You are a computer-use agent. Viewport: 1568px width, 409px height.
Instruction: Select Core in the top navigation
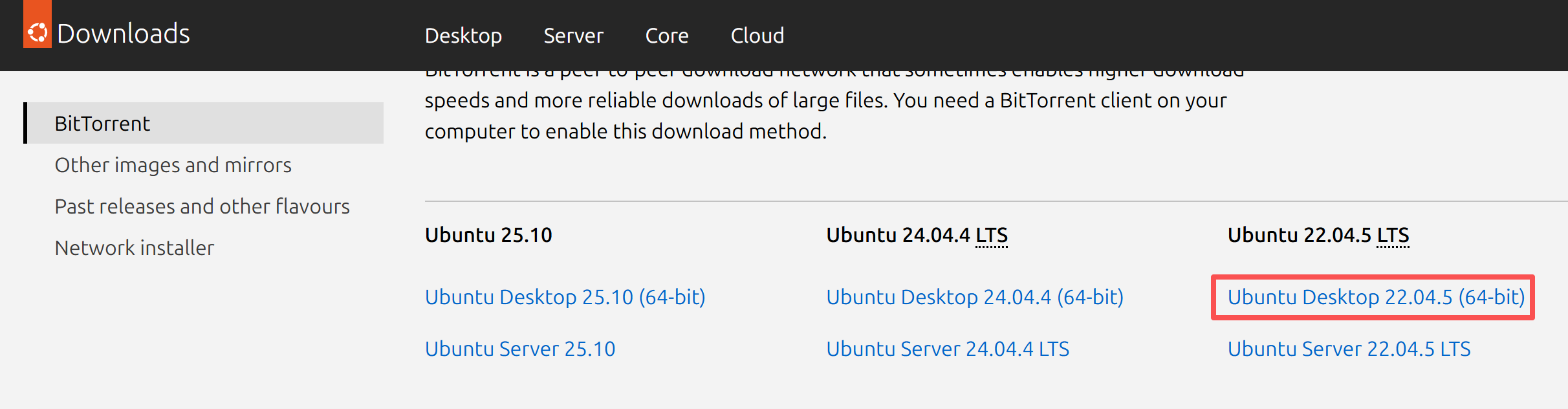pyautogui.click(x=667, y=36)
